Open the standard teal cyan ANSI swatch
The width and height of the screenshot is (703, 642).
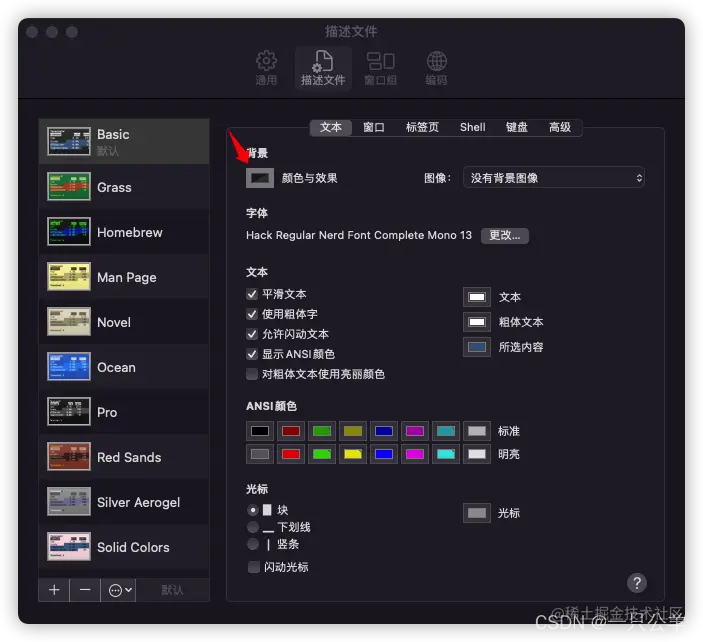pos(446,431)
